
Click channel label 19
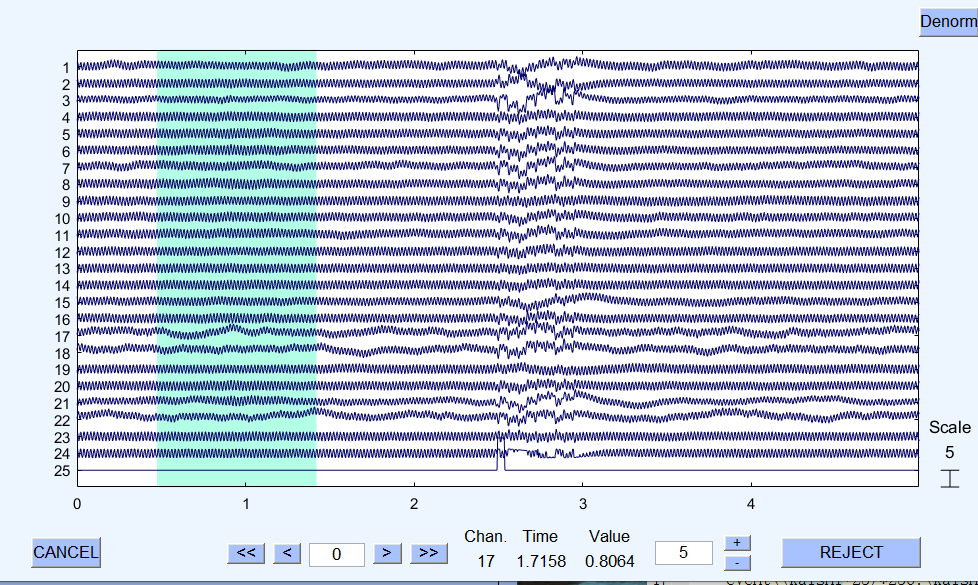(x=62, y=370)
